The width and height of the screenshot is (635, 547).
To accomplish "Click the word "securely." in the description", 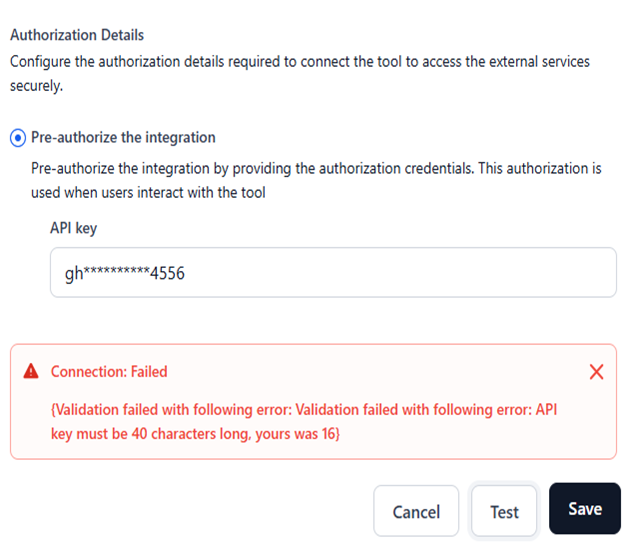I will [x=37, y=86].
